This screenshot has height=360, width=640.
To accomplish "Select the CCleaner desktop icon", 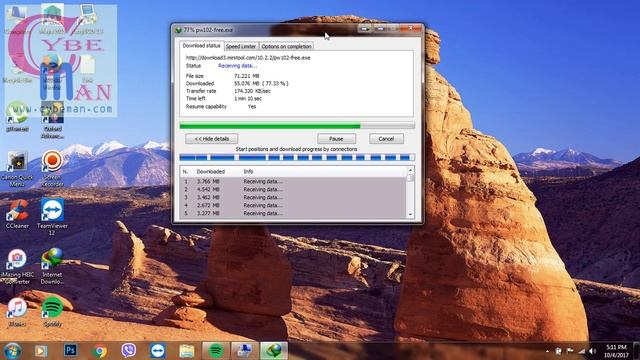I will (17, 214).
